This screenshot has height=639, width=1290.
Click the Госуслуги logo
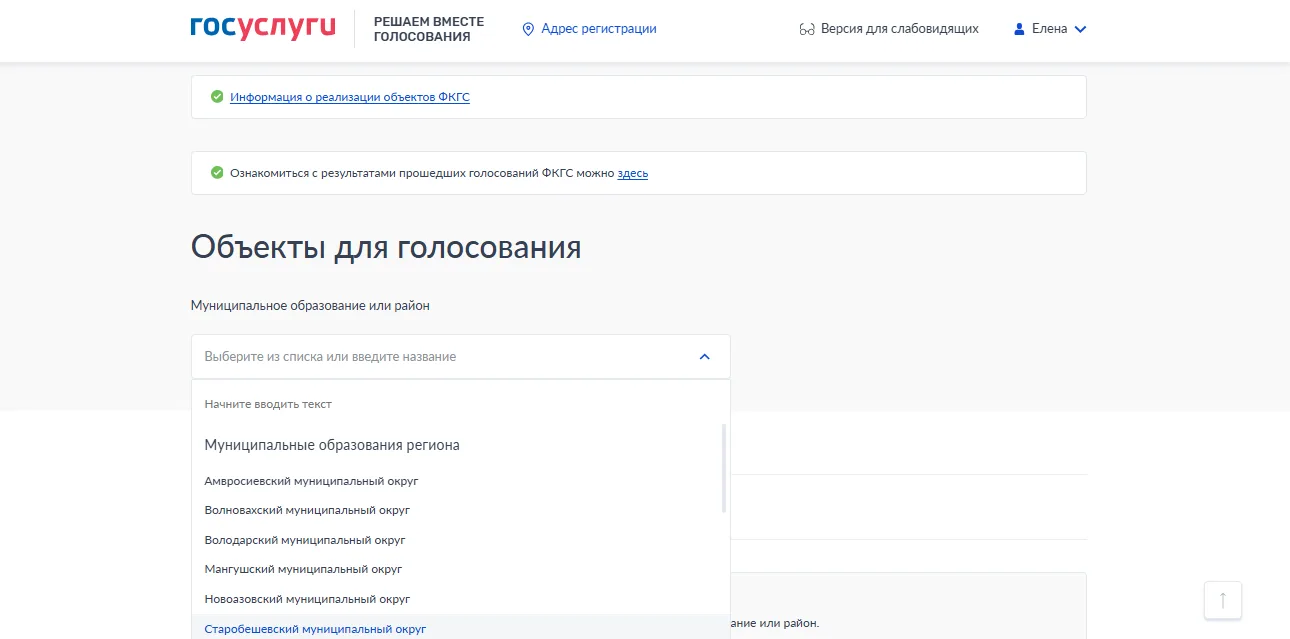(x=262, y=29)
